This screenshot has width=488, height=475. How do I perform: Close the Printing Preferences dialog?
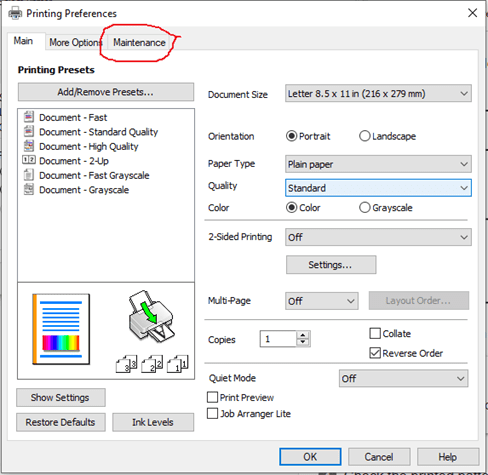[472, 13]
